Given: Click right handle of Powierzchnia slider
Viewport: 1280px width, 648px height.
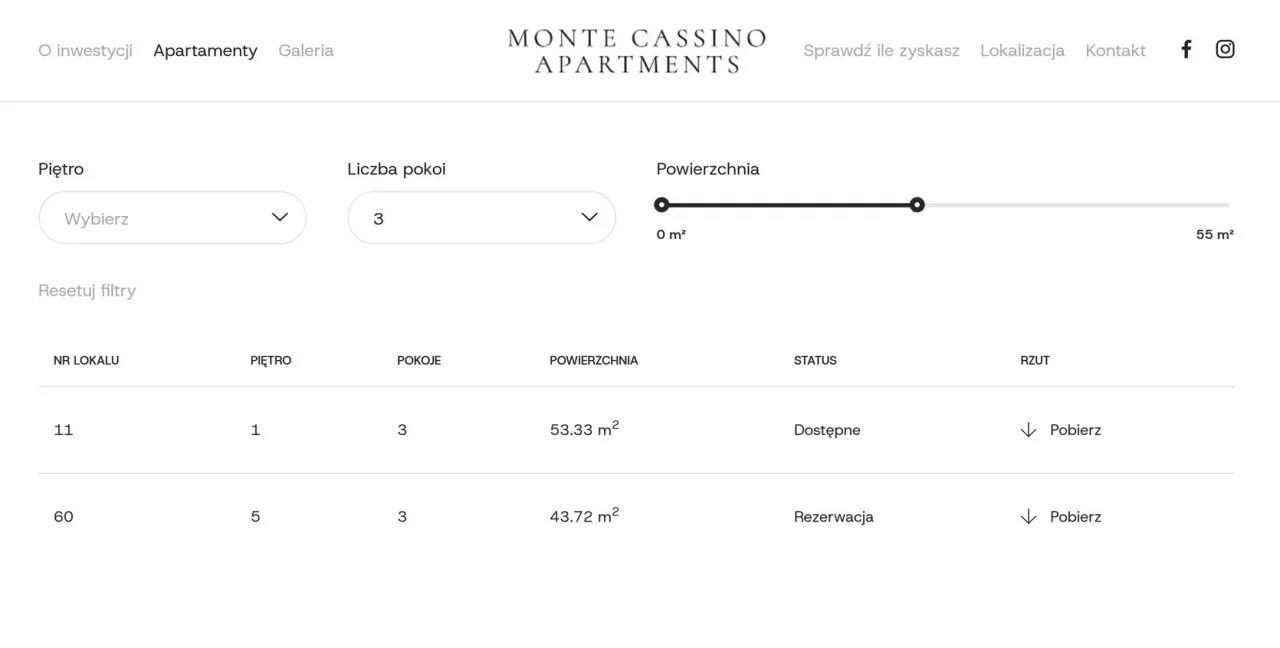Looking at the screenshot, I should pos(917,205).
